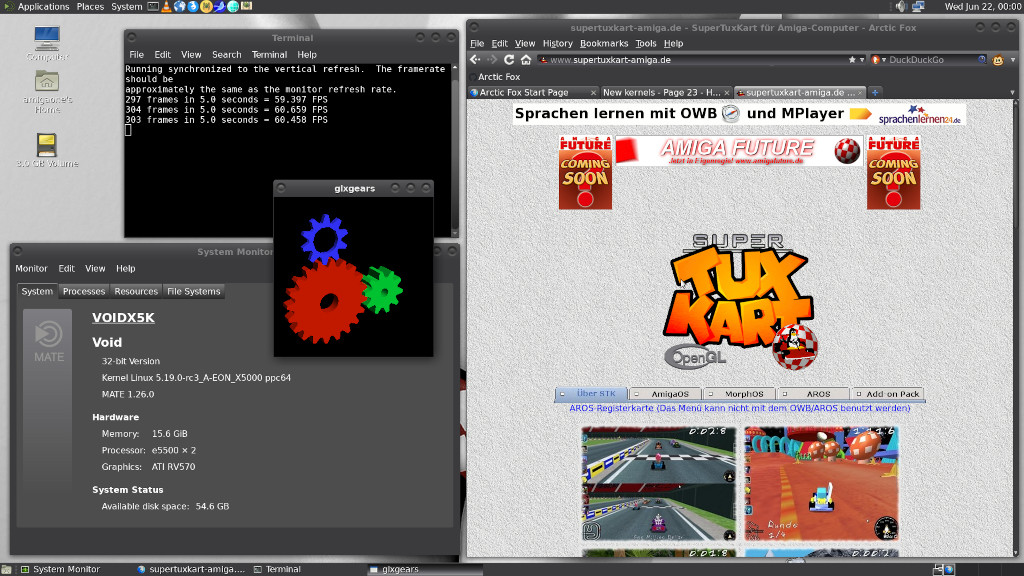This screenshot has height=576, width=1024.
Task: Reload the current page in Arctic Fox
Action: (509, 59)
